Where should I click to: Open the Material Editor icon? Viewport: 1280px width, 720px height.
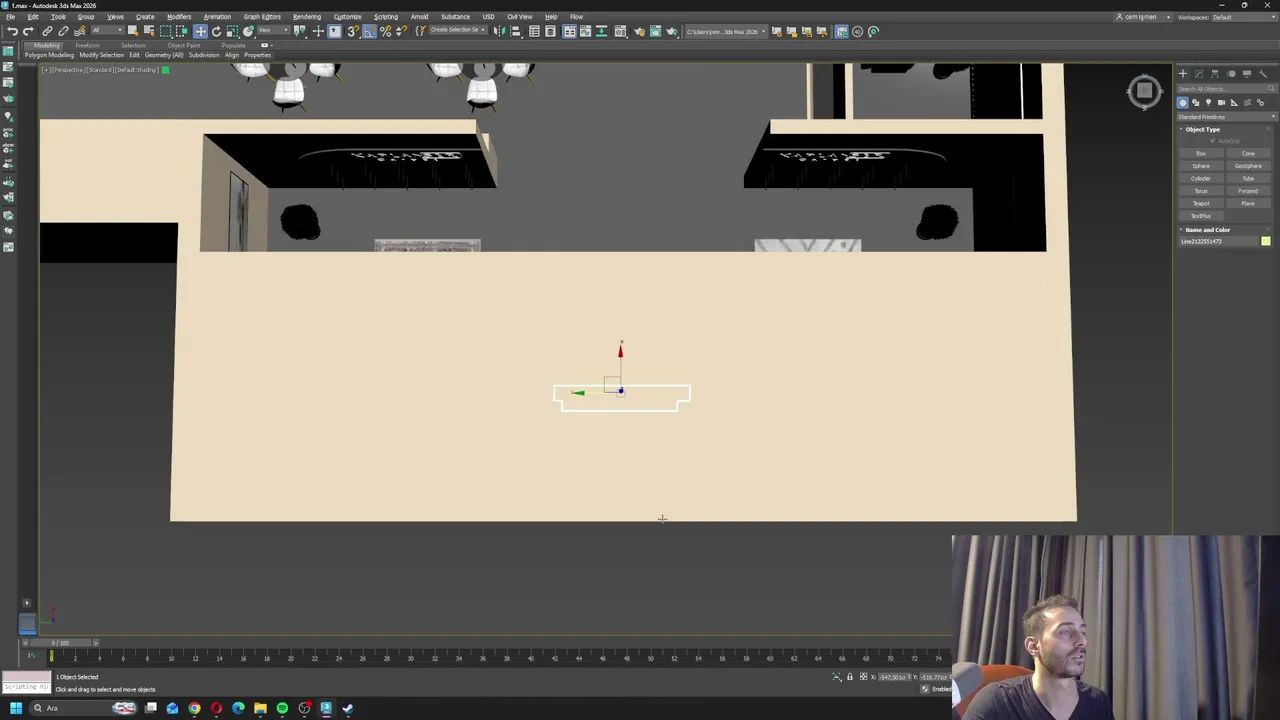coord(620,31)
